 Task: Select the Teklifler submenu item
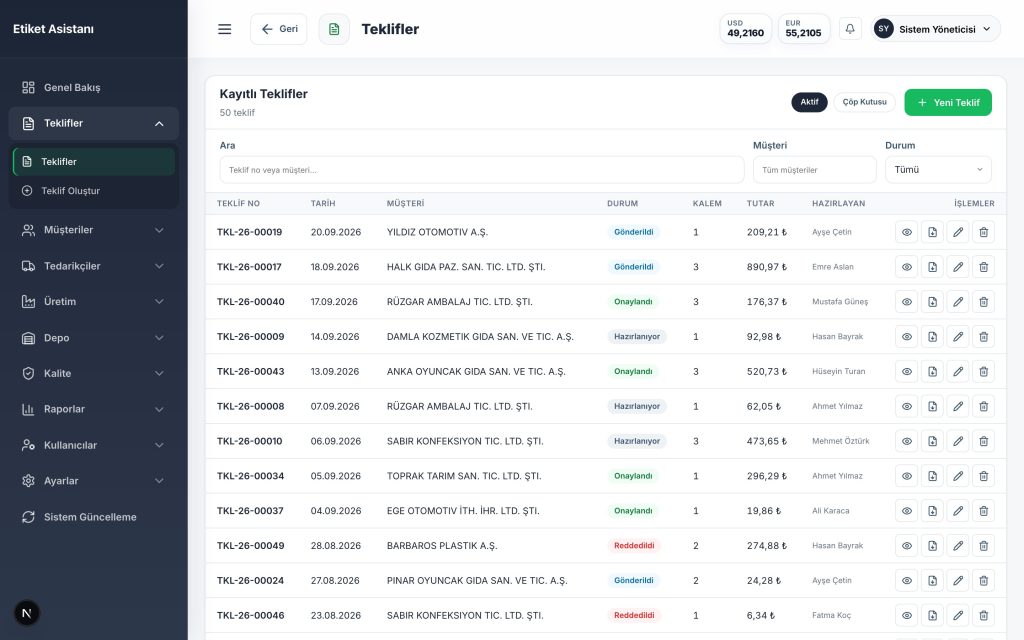click(x=93, y=162)
